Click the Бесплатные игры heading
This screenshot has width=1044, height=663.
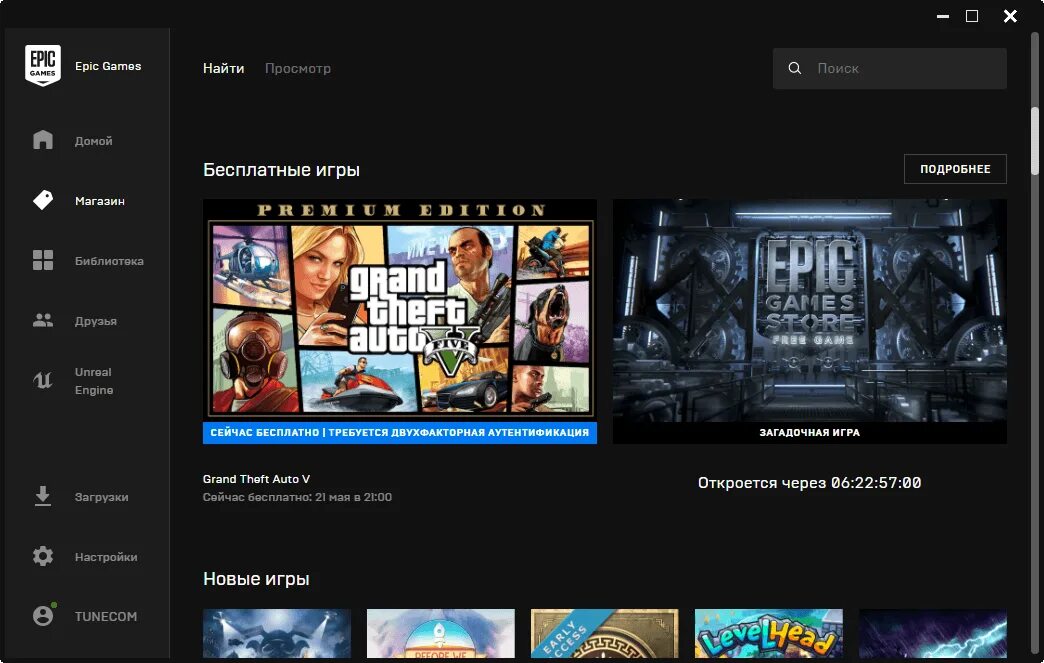point(281,170)
